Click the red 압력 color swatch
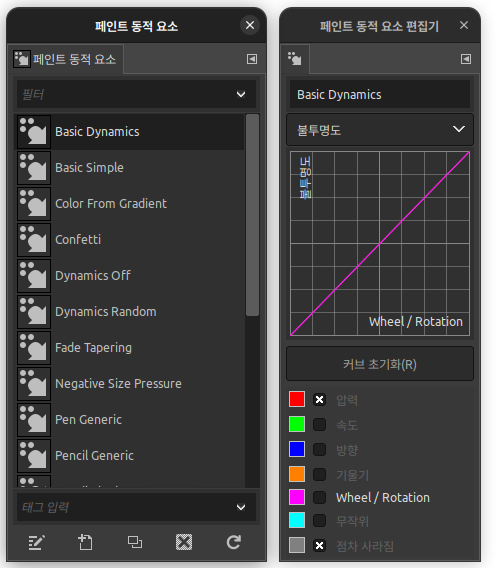 coord(297,399)
